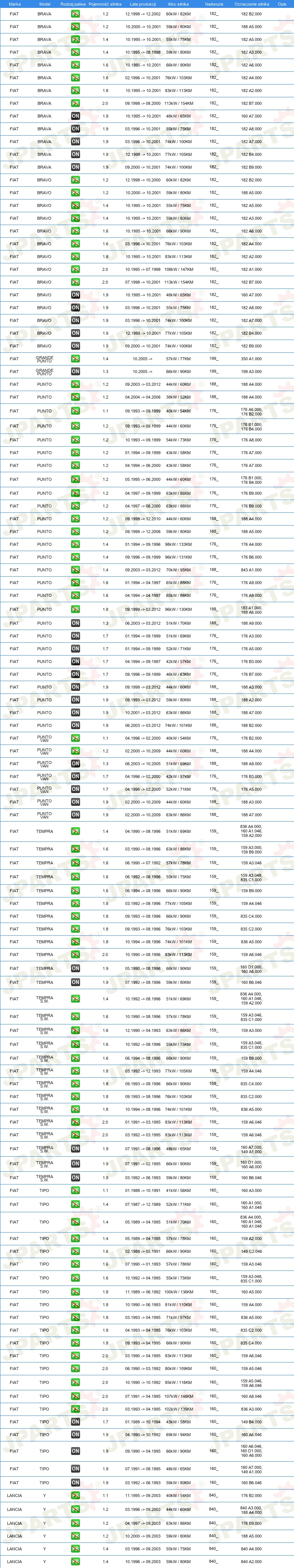Click the petrol icon in Tipo 160 A5.000 row

click(x=76, y=1292)
